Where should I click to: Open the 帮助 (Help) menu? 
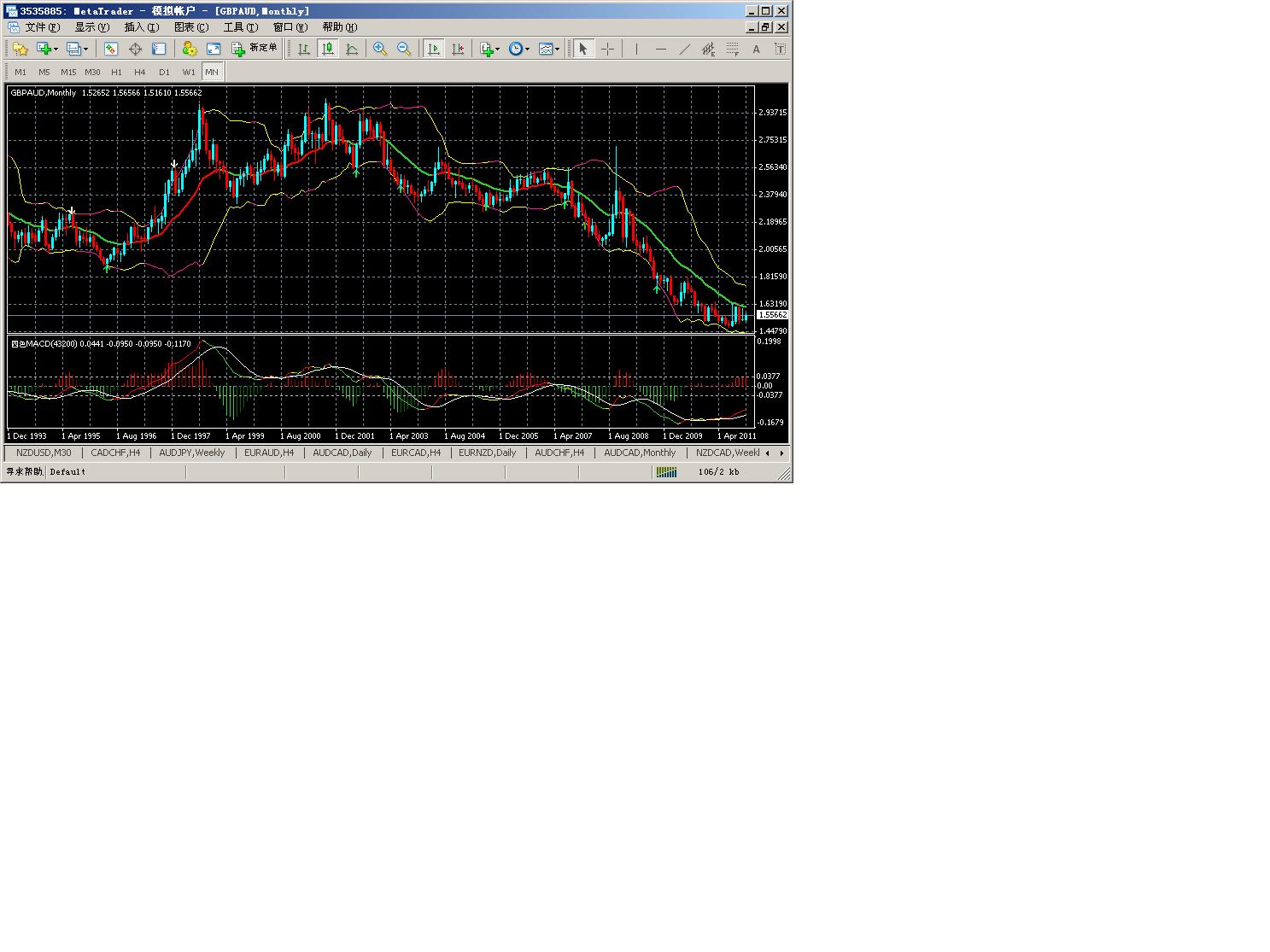[340, 27]
